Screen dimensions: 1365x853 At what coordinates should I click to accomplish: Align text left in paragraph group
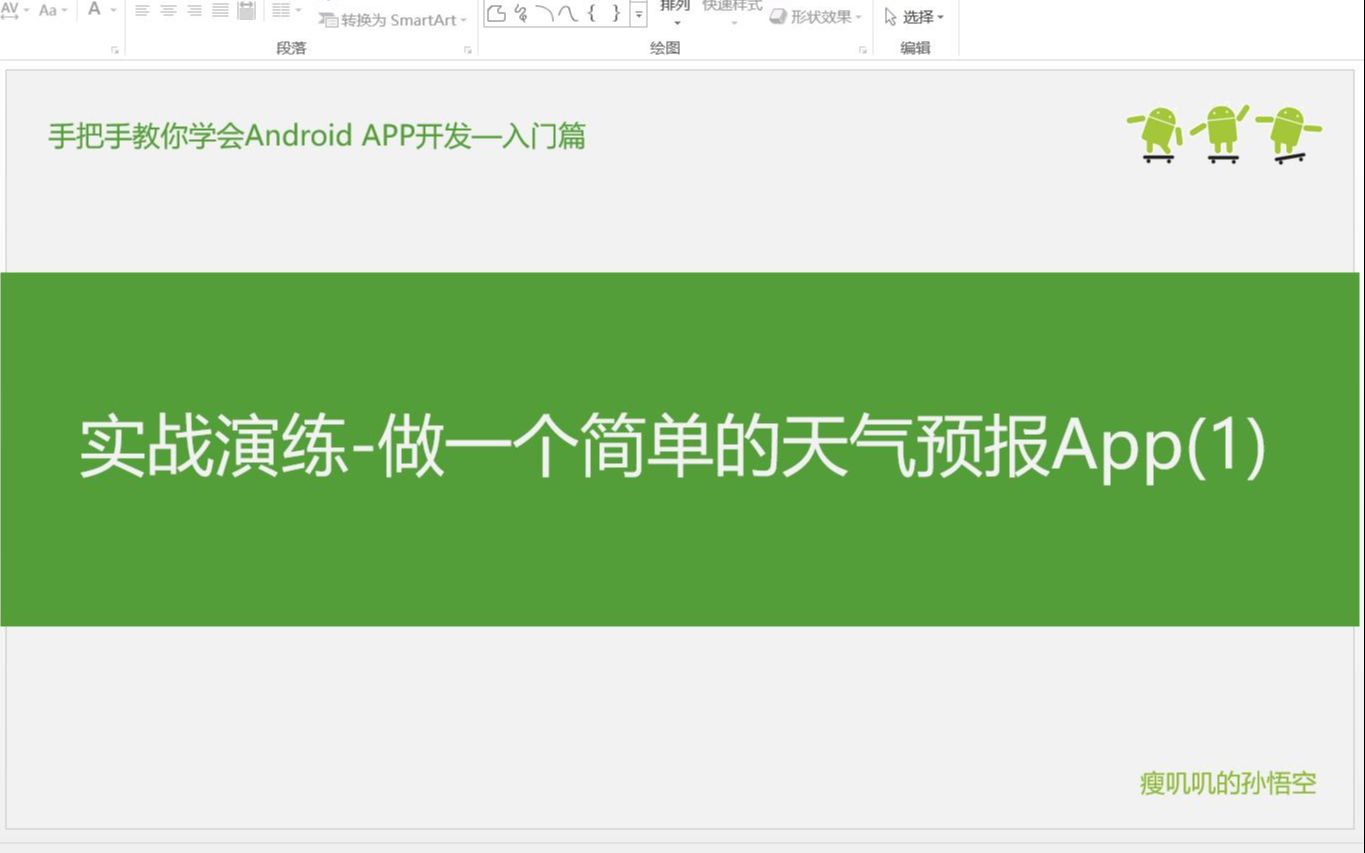[142, 10]
